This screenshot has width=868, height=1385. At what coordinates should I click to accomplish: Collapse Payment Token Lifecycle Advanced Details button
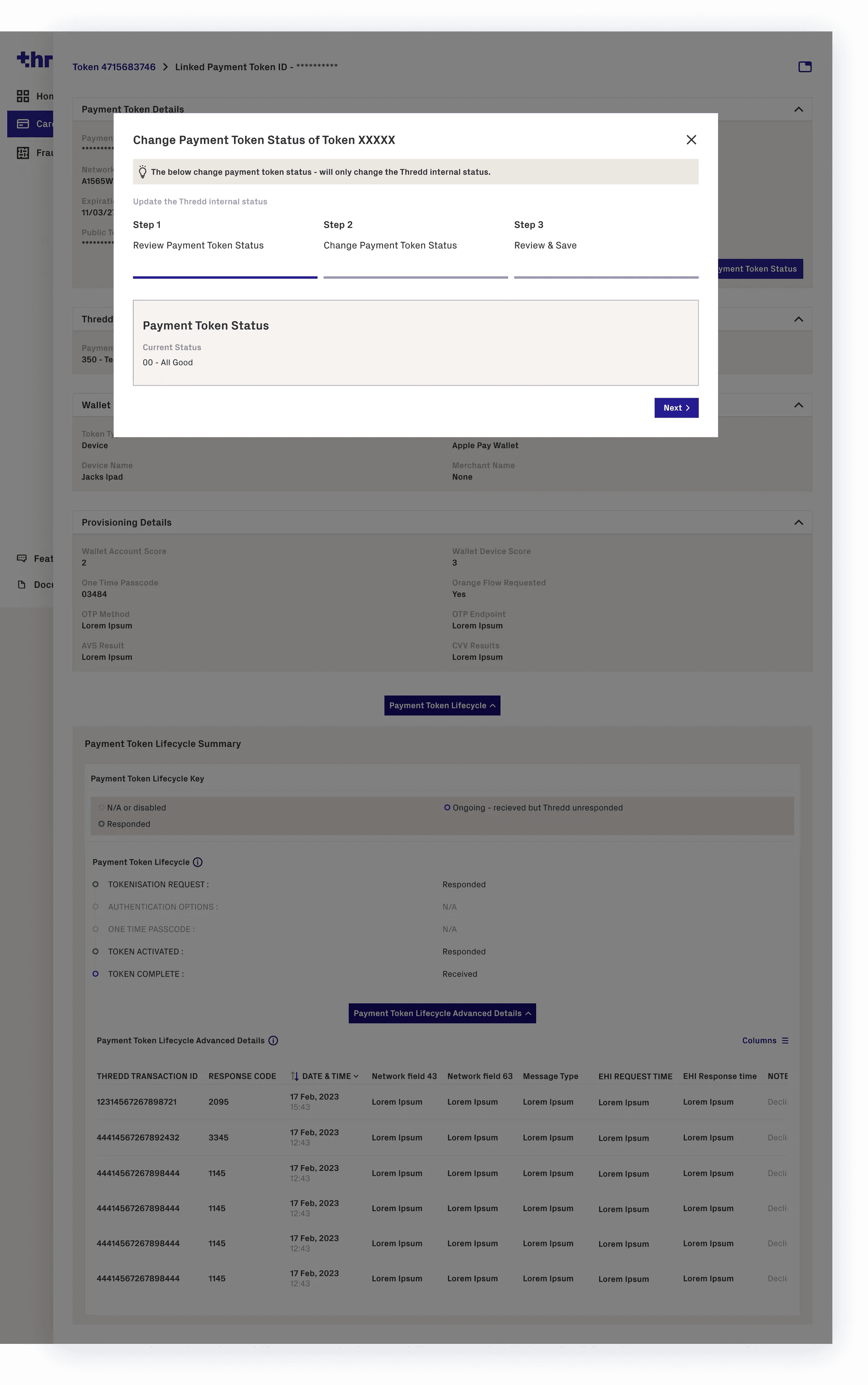pyautogui.click(x=442, y=1013)
